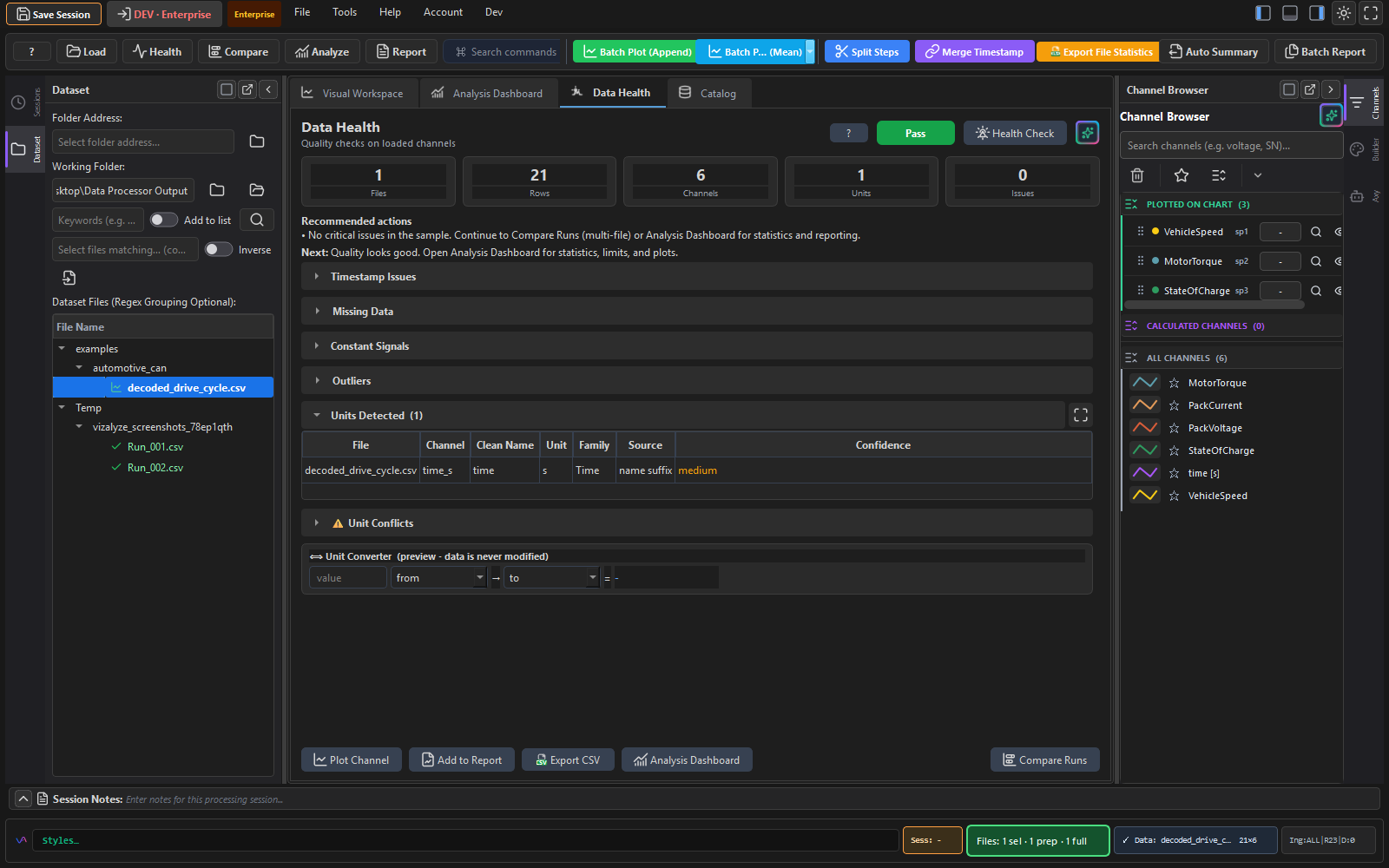Click VehicleSpeed yellow color dot
The width and height of the screenshot is (1389, 868).
(1155, 232)
